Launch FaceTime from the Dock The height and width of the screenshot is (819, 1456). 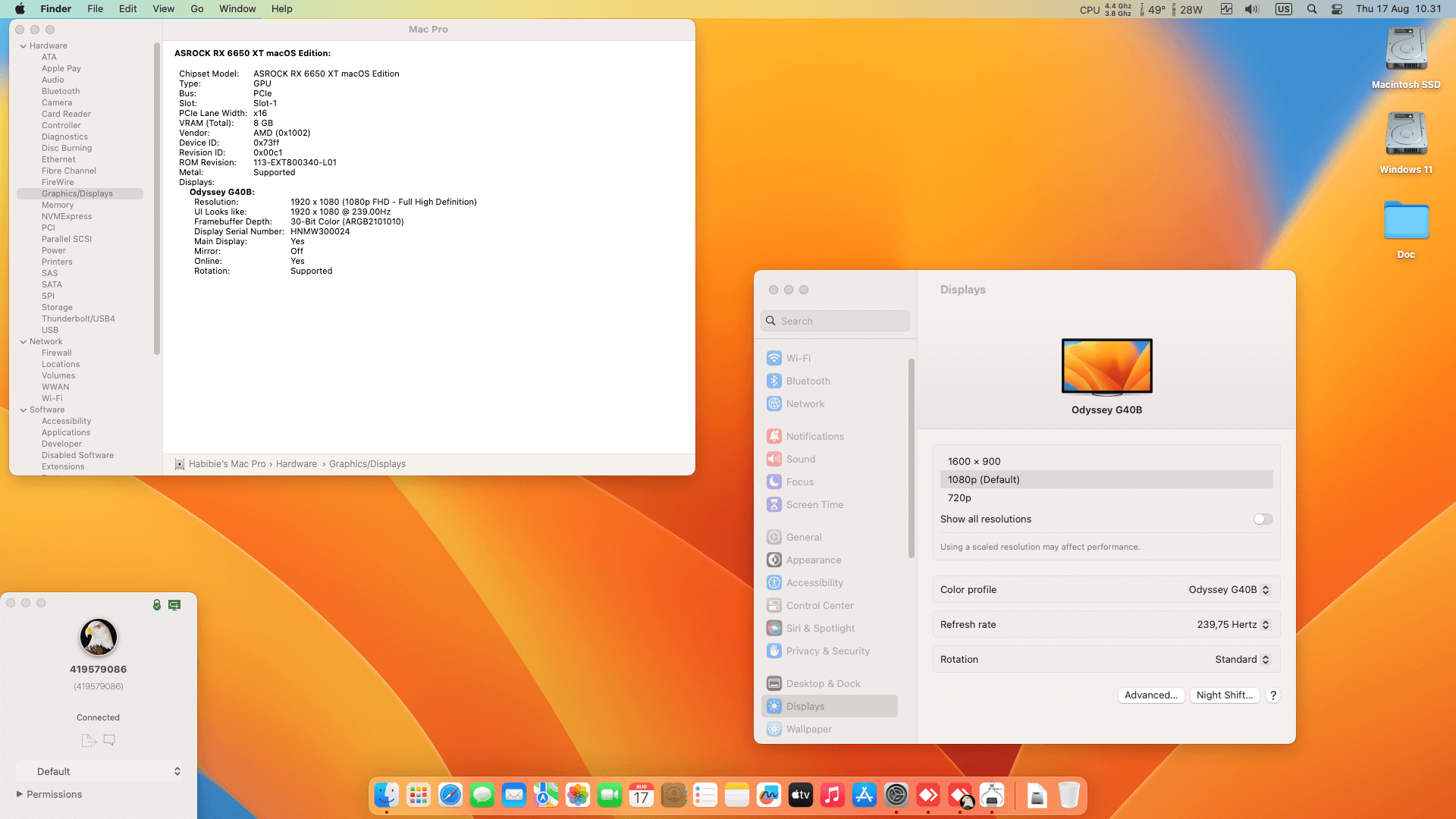610,795
